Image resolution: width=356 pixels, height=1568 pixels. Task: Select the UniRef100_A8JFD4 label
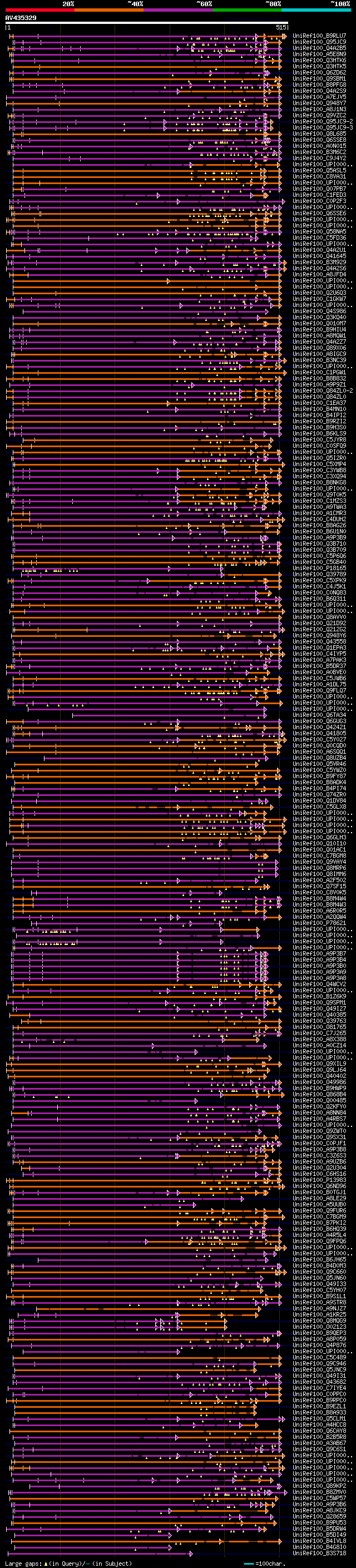pyautogui.click(x=319, y=275)
